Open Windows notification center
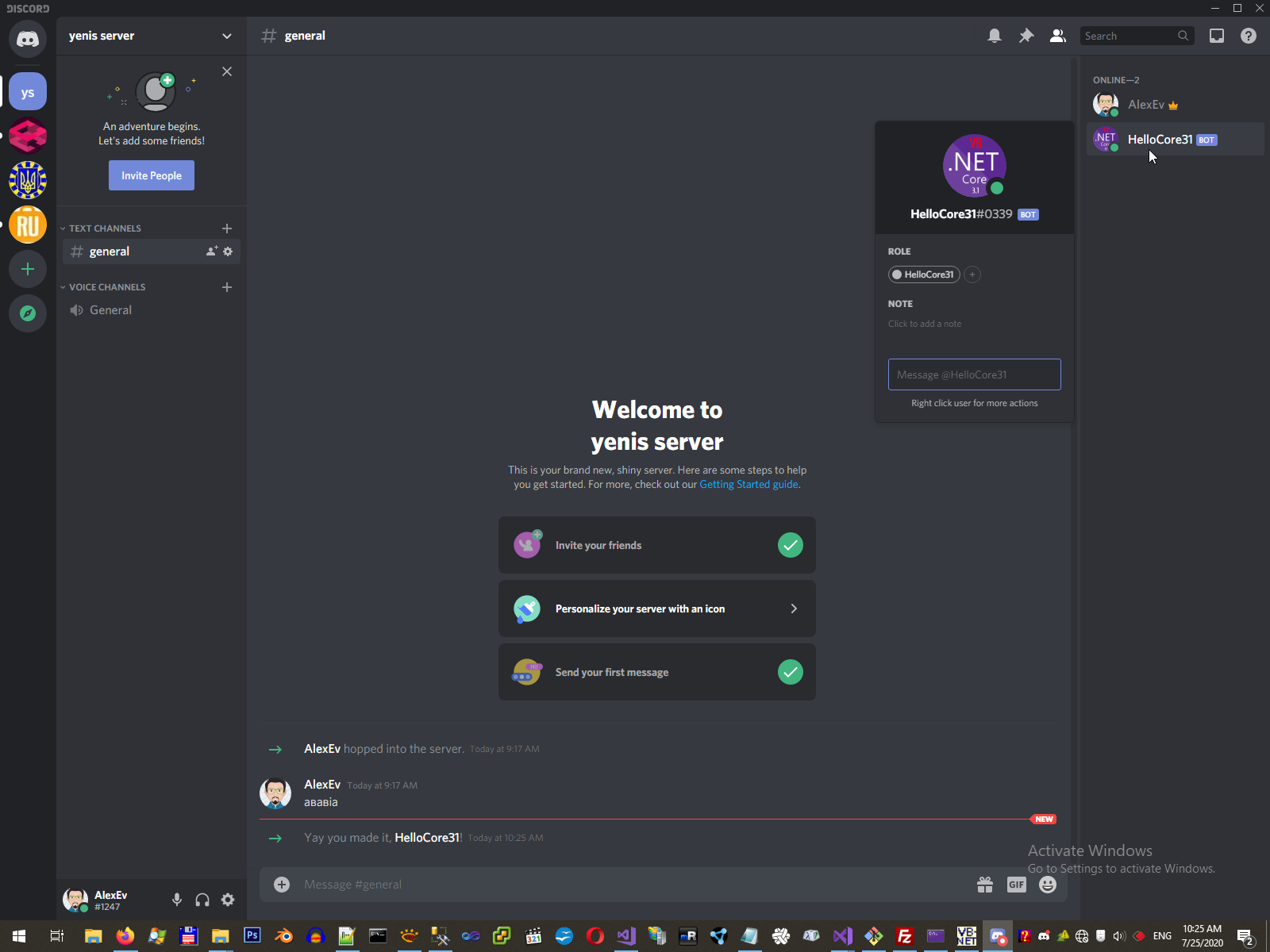Image resolution: width=1270 pixels, height=952 pixels. coord(1245,937)
